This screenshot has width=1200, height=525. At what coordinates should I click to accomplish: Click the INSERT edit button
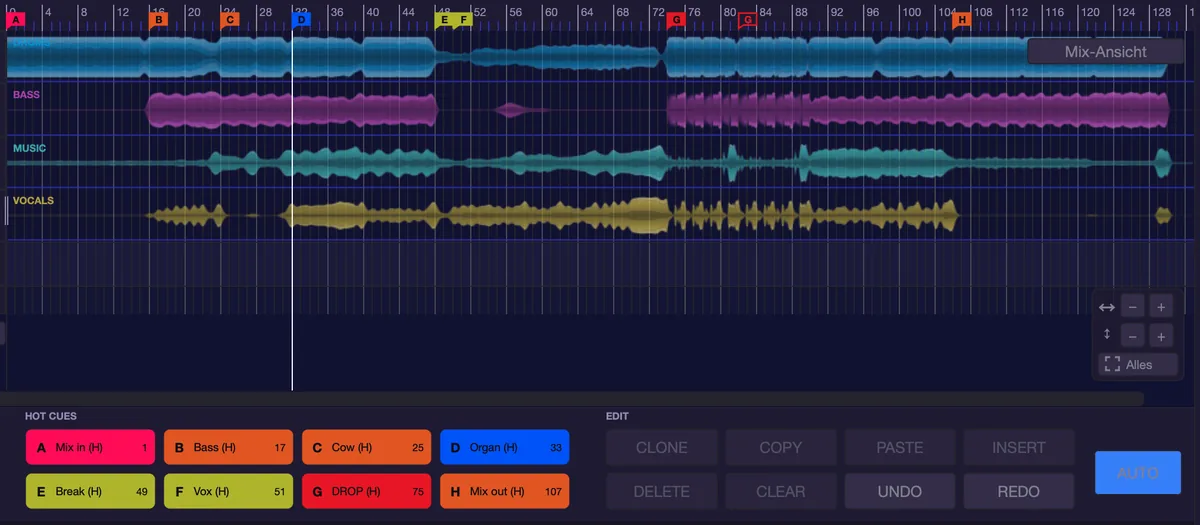(x=1019, y=448)
